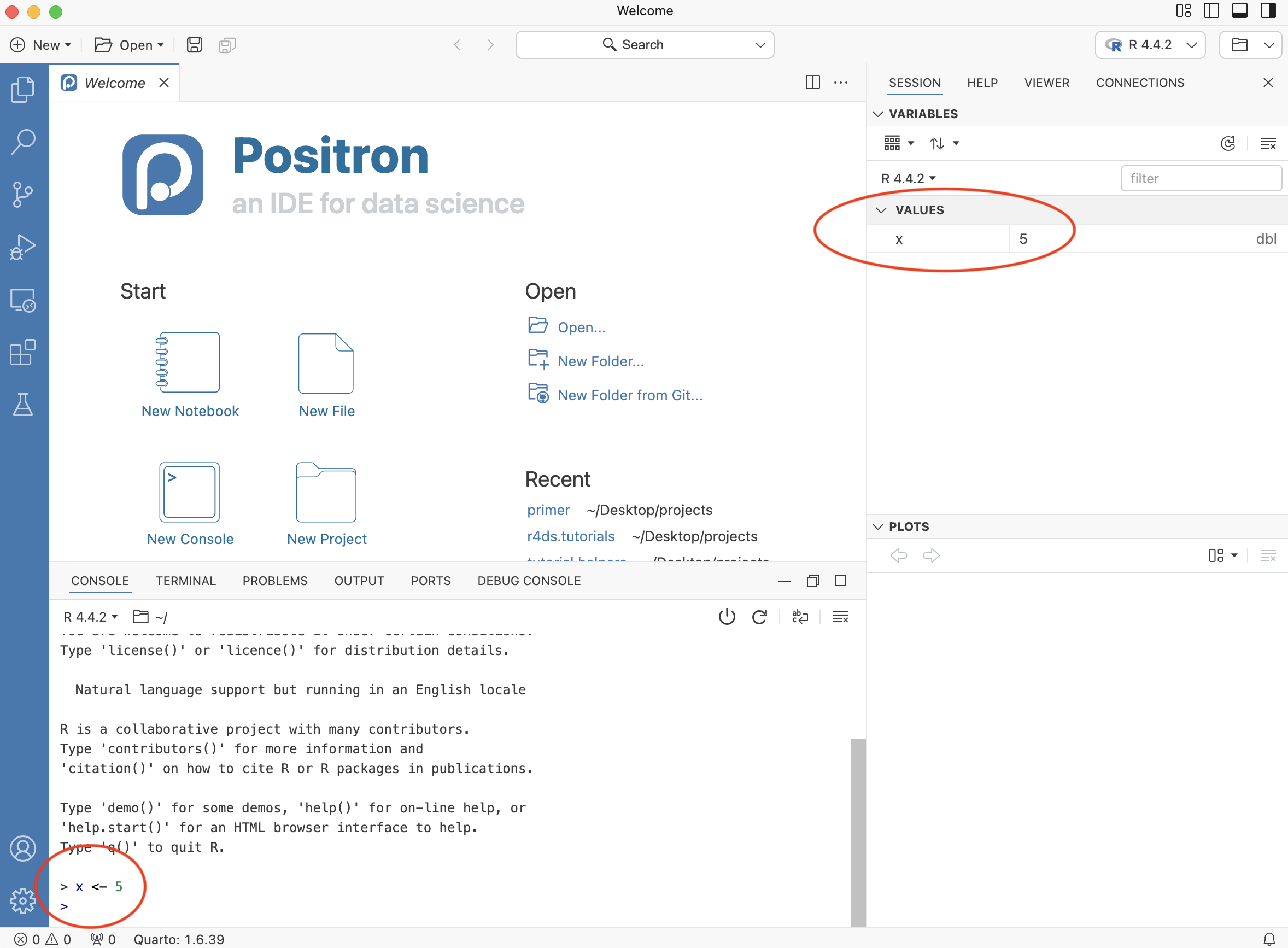Minimize the bottom panel
Viewport: 1288px width, 948px height.
pyautogui.click(x=784, y=581)
